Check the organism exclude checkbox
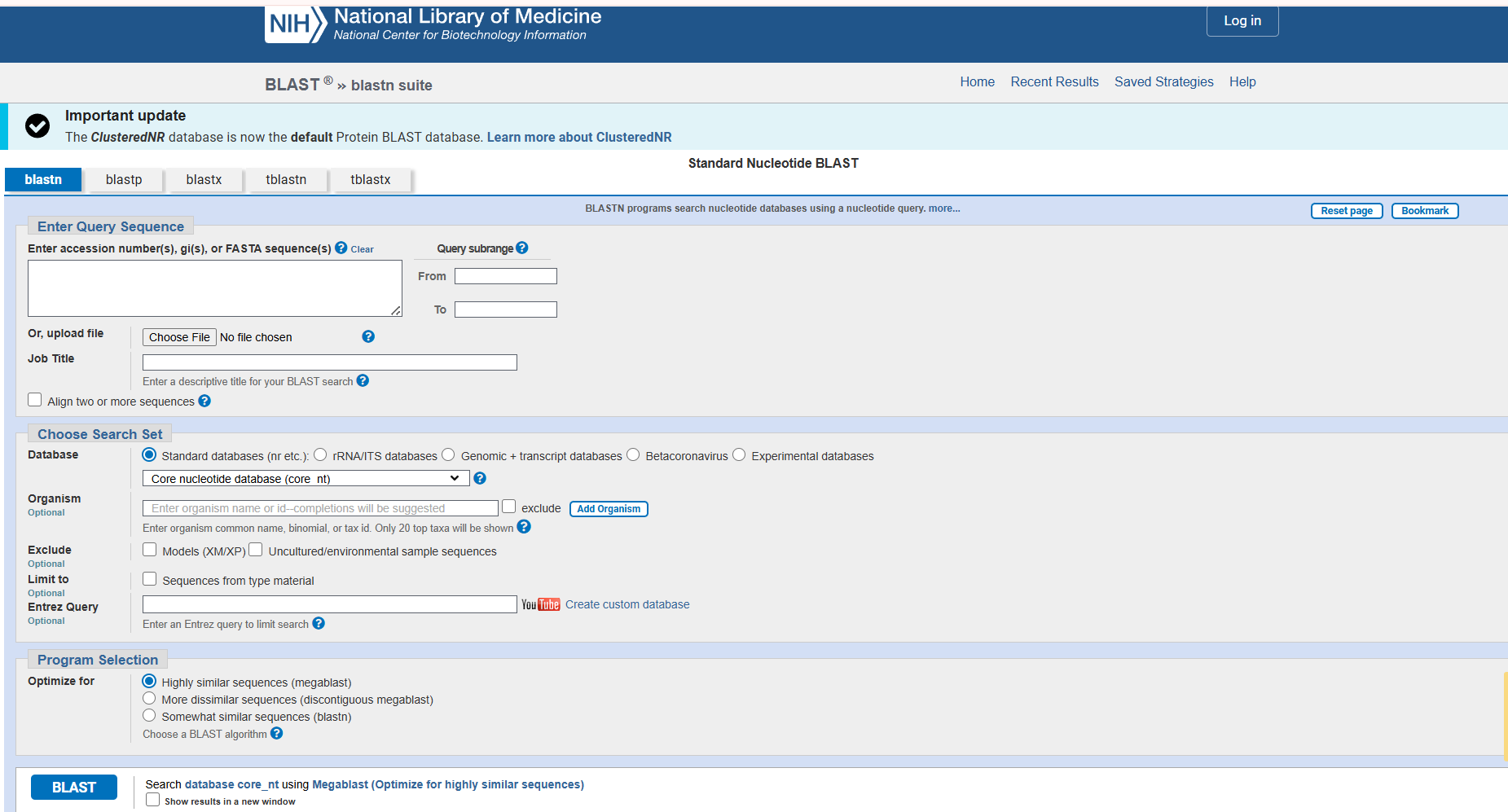This screenshot has height=812, width=1508. pos(509,507)
